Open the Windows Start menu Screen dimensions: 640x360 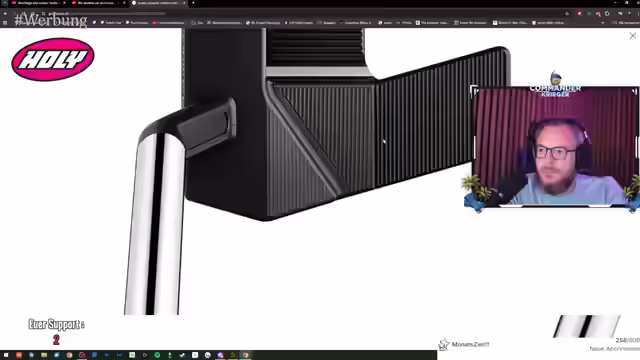coord(6,355)
